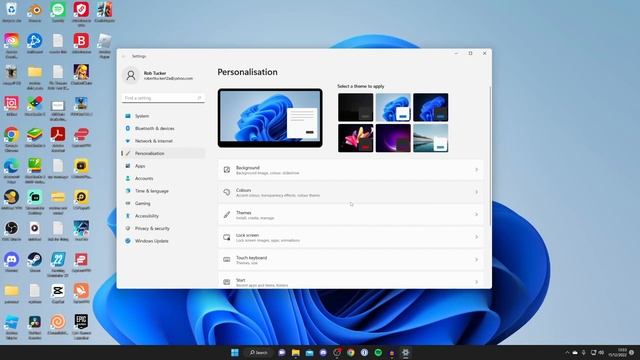Open File Explorer from the taskbar
The width and height of the screenshot is (640, 360).
(x=296, y=352)
